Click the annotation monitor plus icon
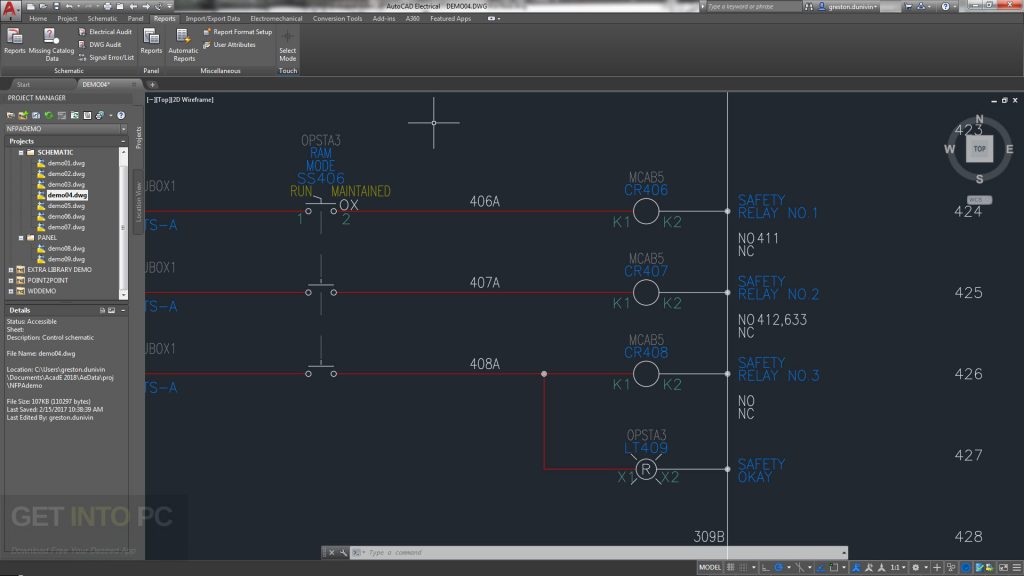1024x576 pixels. pyautogui.click(x=937, y=568)
